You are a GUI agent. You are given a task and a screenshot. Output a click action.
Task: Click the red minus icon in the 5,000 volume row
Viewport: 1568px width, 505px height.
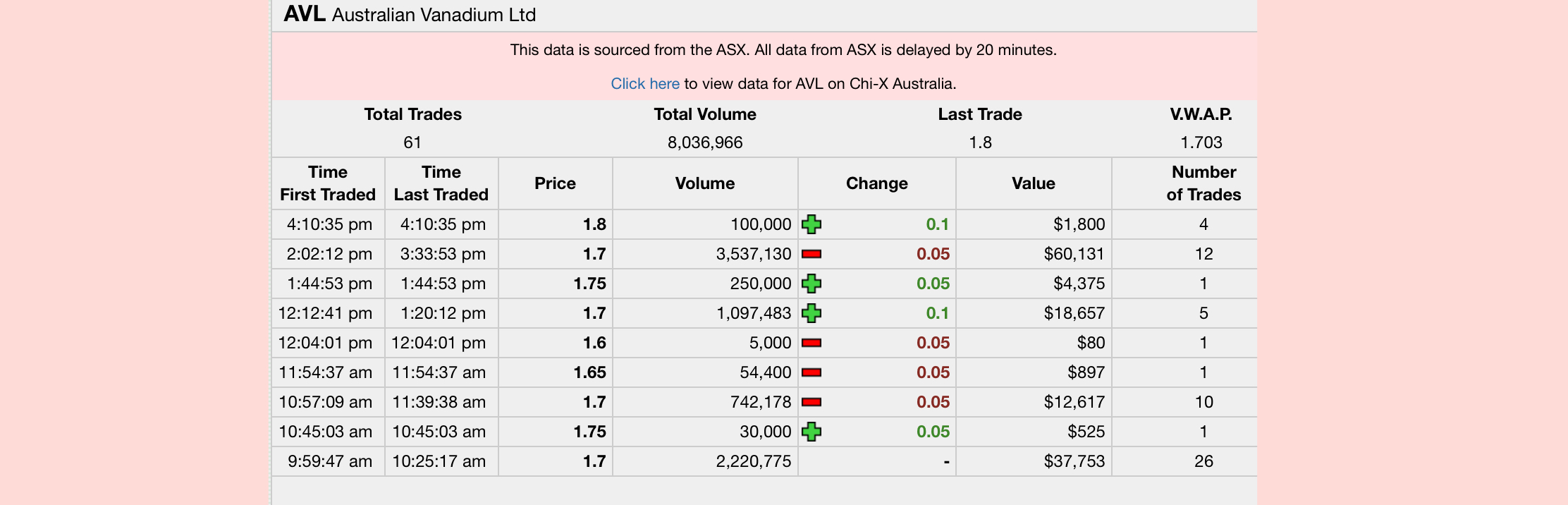811,343
